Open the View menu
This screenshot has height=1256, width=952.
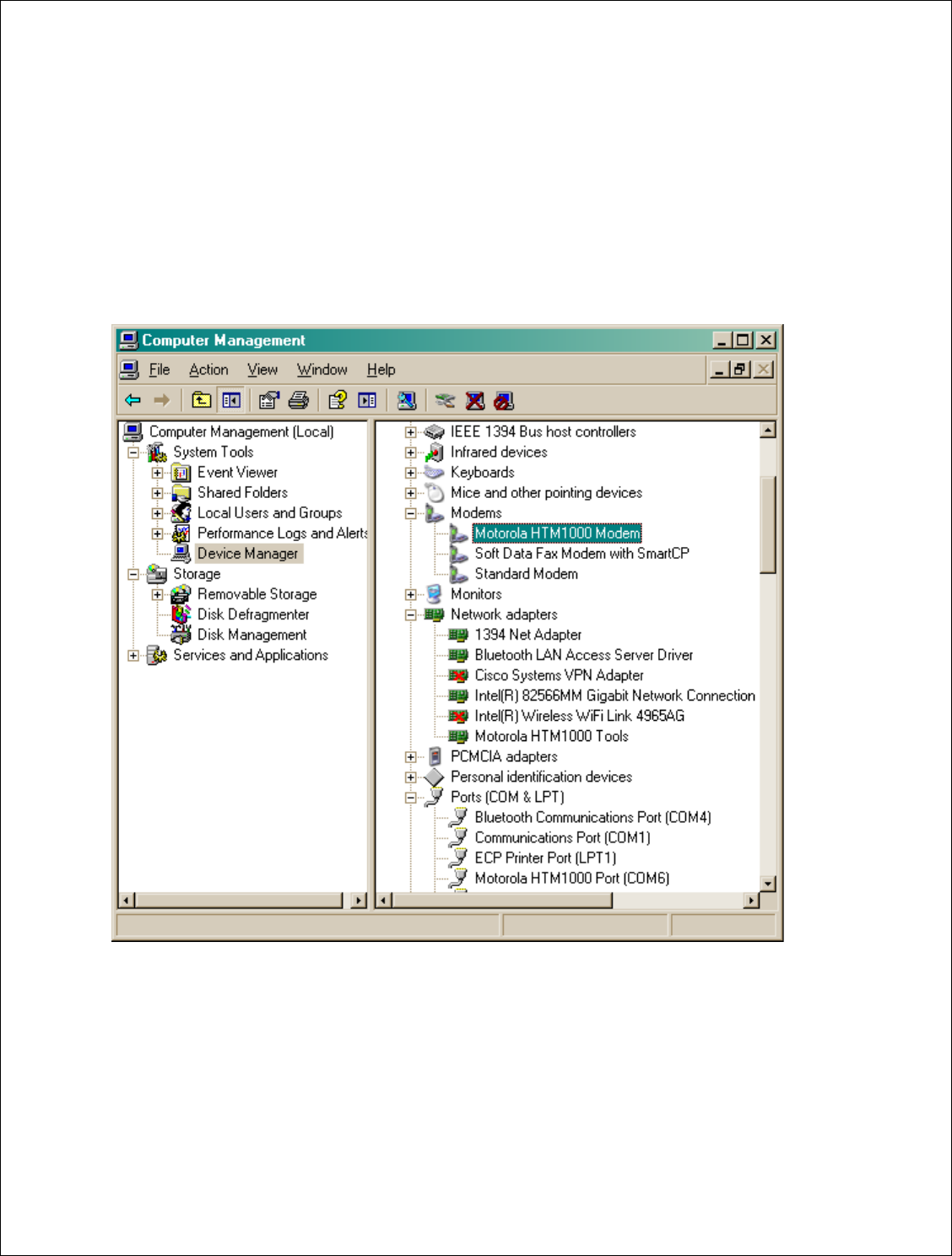tap(262, 370)
